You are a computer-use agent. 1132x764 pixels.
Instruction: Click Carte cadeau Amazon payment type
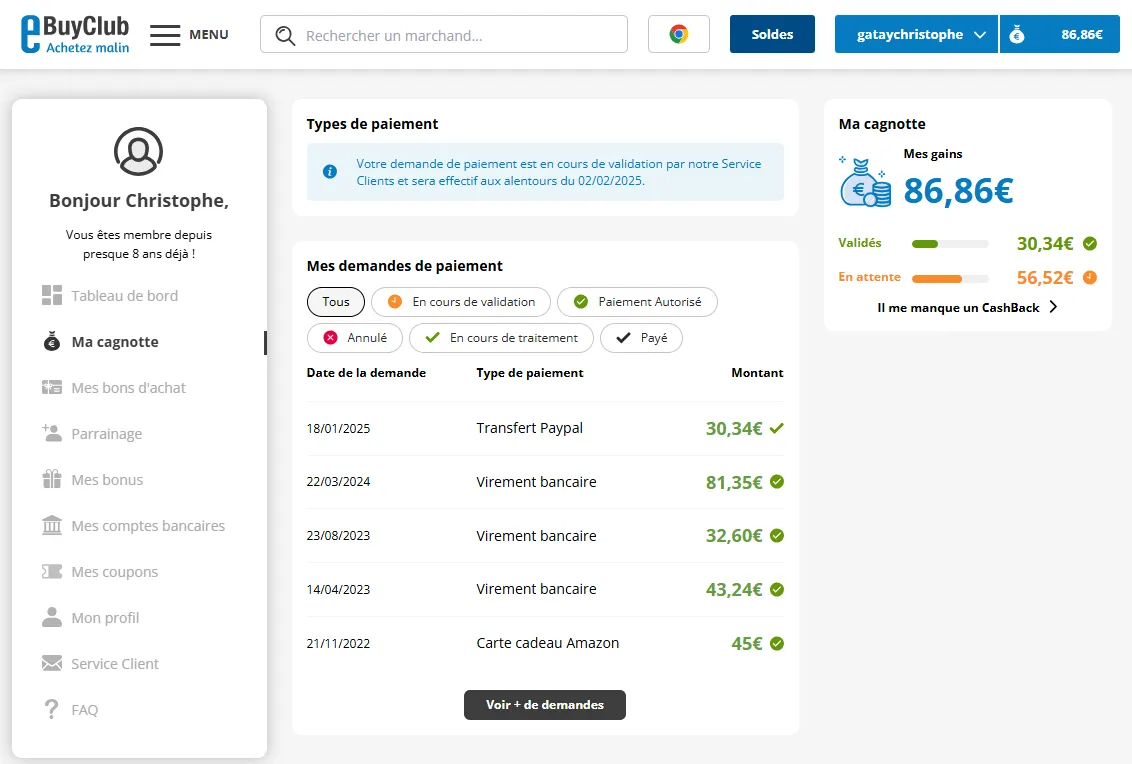click(547, 643)
